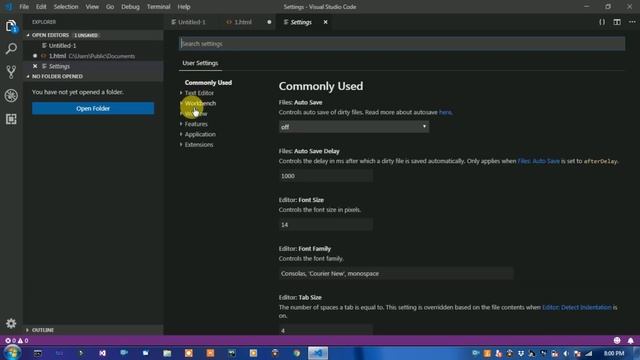
Task: Open the Files Auto Save dropdown
Action: [x=354, y=127]
